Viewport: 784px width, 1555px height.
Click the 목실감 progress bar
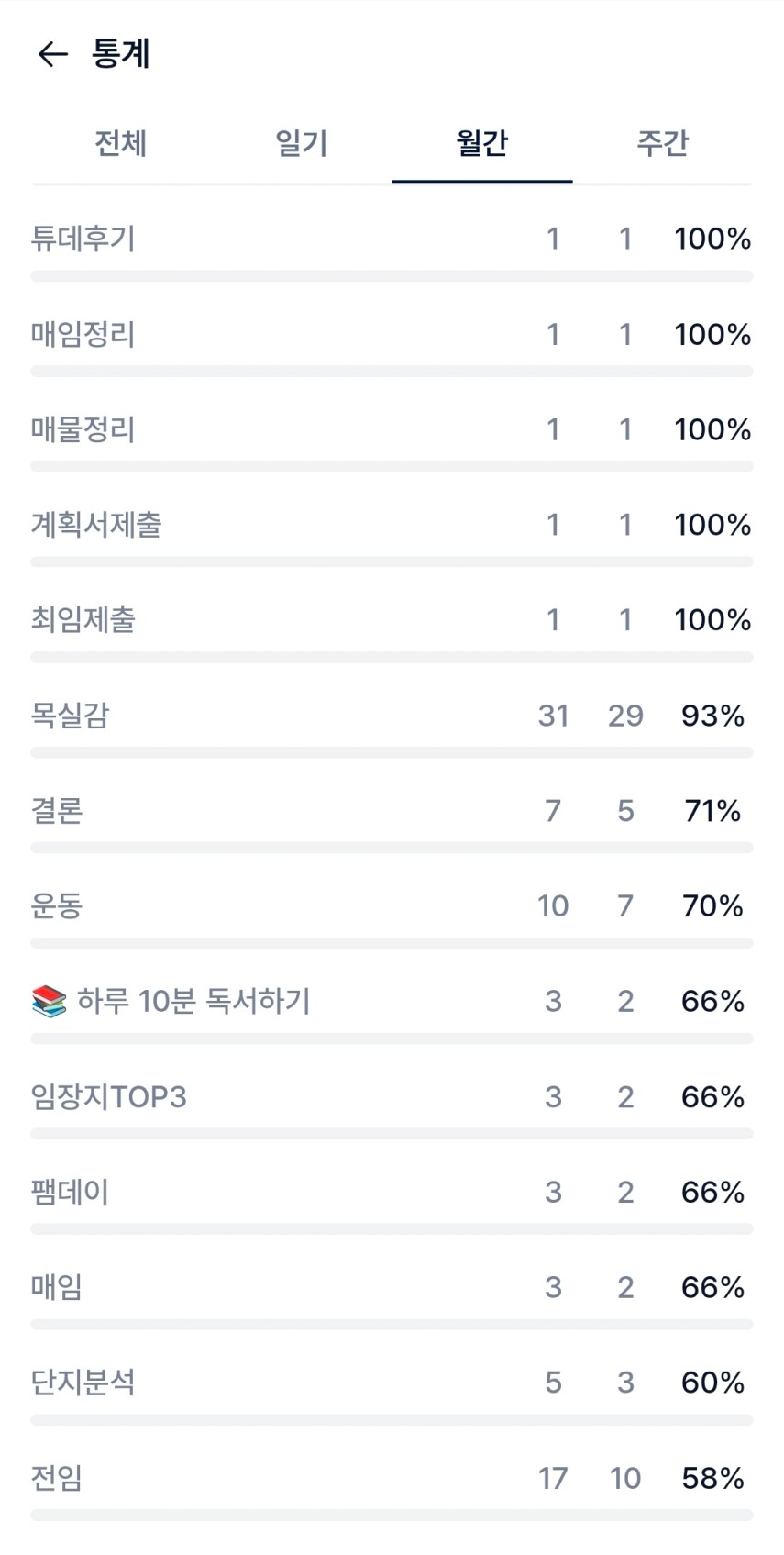click(x=392, y=753)
